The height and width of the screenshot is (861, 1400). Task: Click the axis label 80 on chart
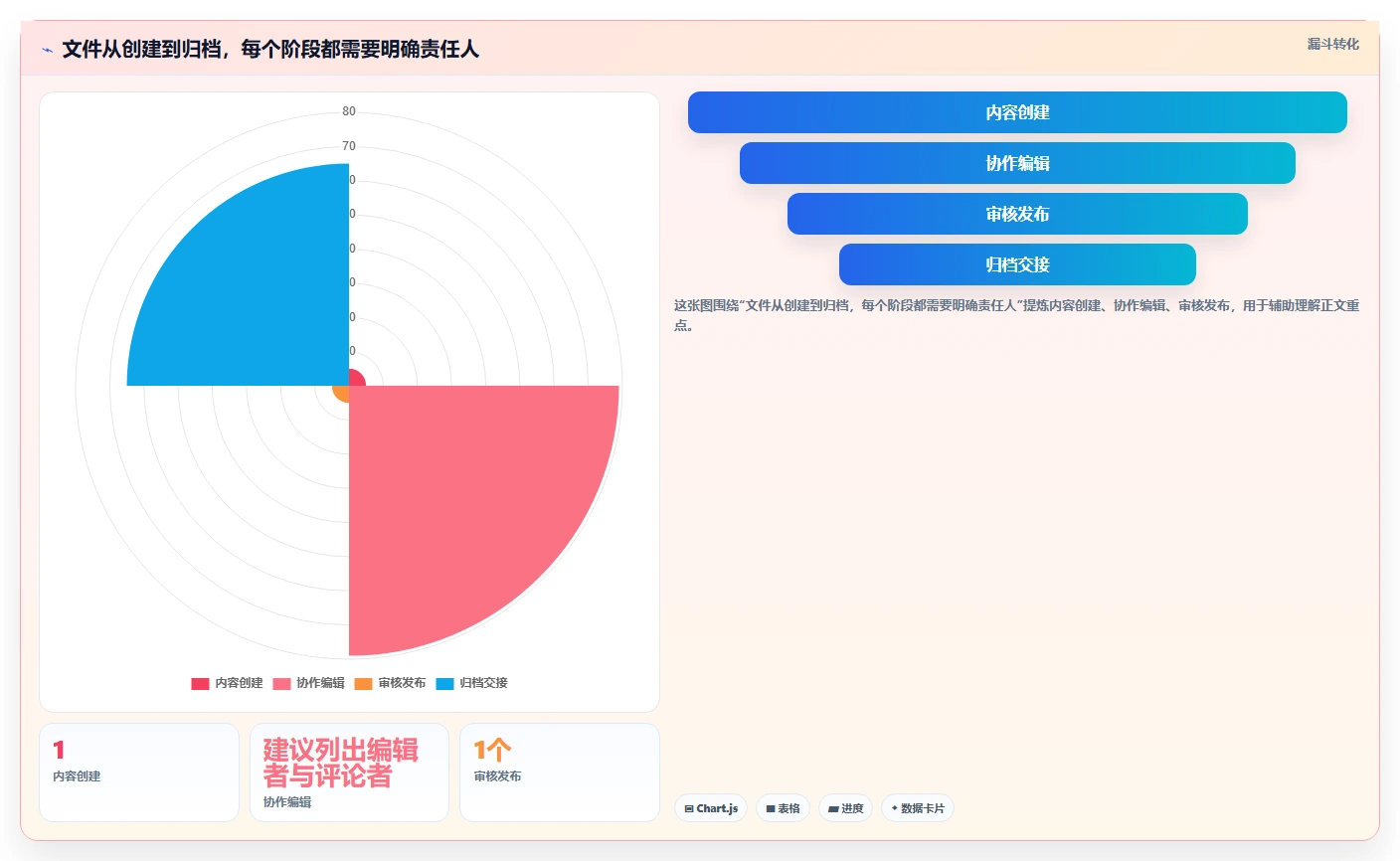[349, 111]
